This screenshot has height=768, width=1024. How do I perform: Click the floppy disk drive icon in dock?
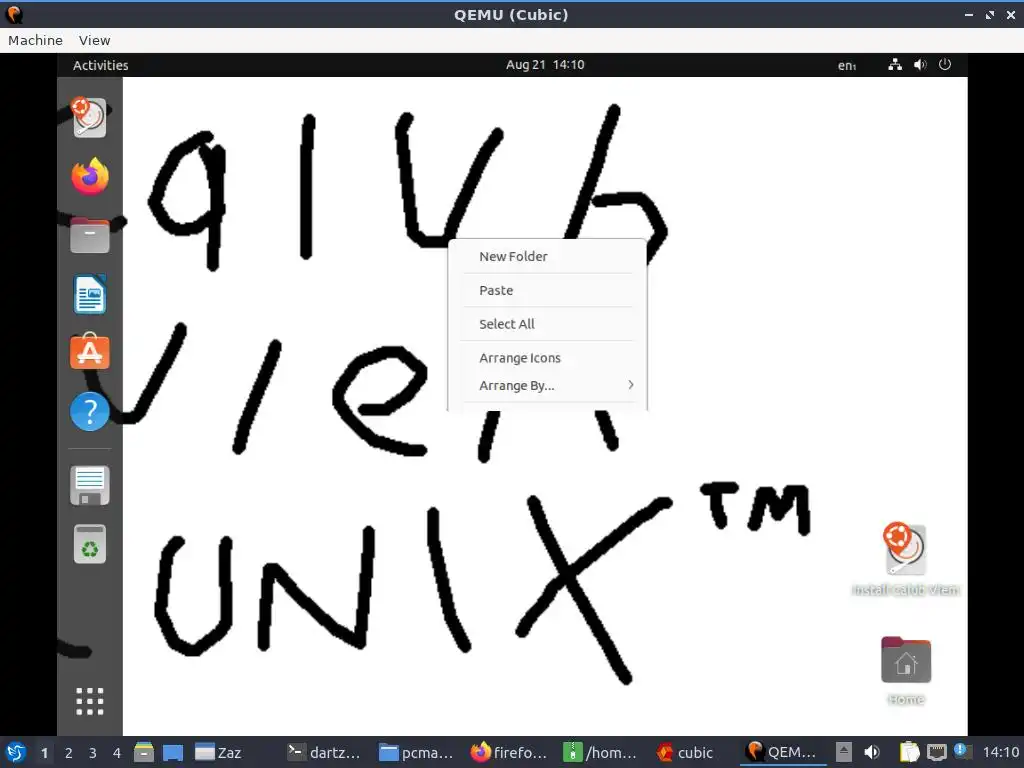click(89, 485)
